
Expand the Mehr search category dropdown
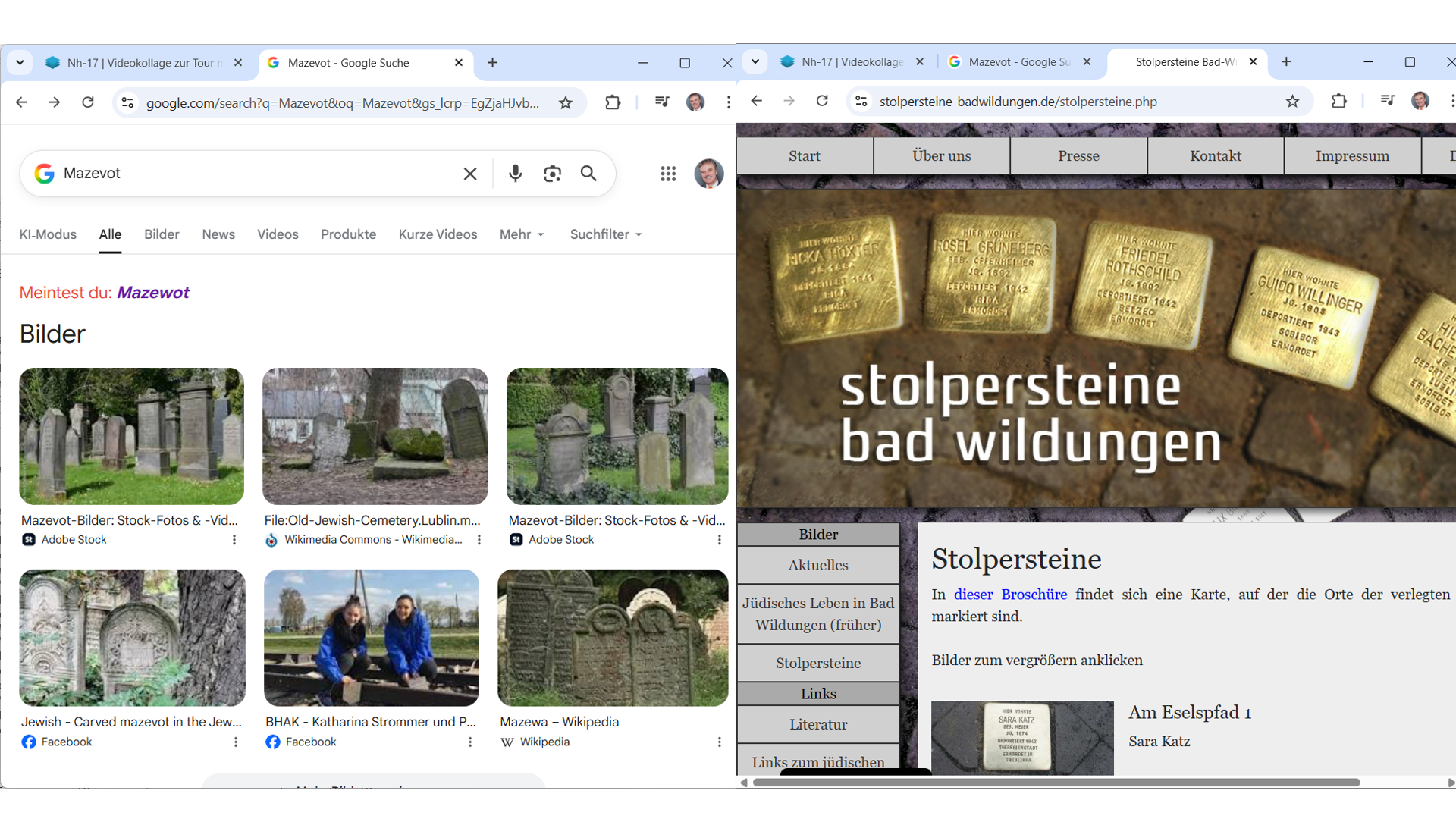(522, 234)
